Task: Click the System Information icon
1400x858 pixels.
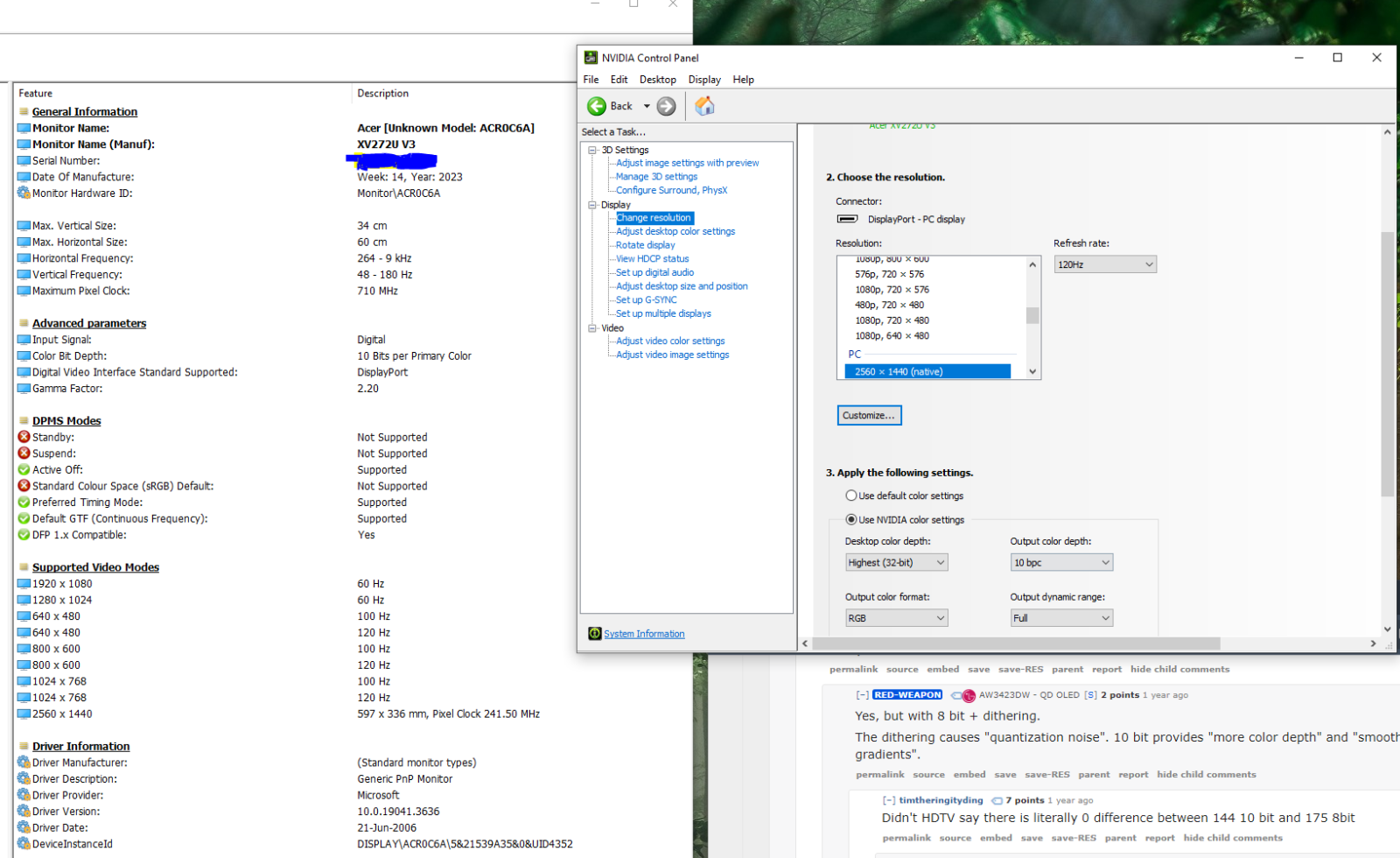Action: point(595,634)
